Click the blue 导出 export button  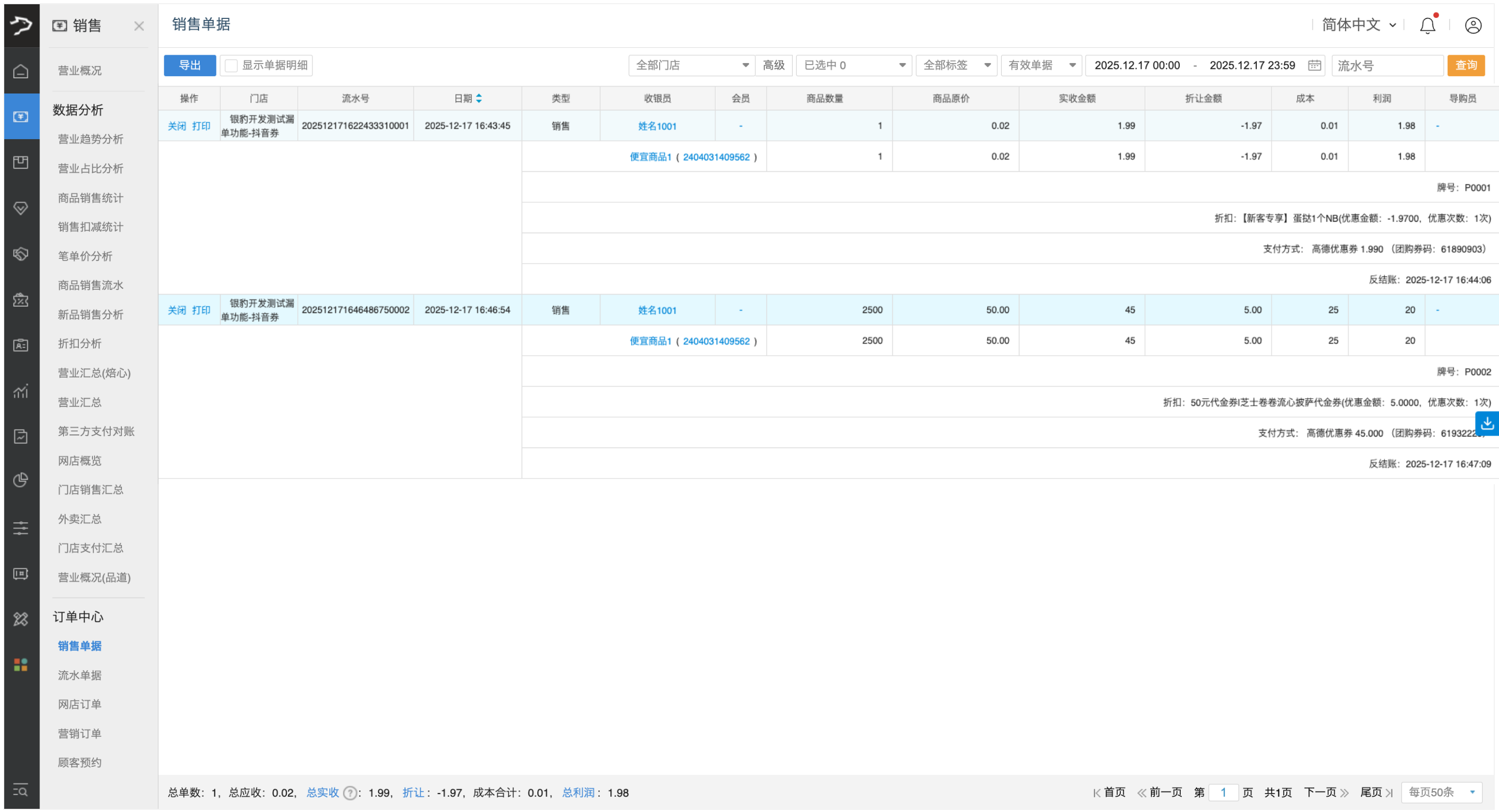(x=190, y=65)
